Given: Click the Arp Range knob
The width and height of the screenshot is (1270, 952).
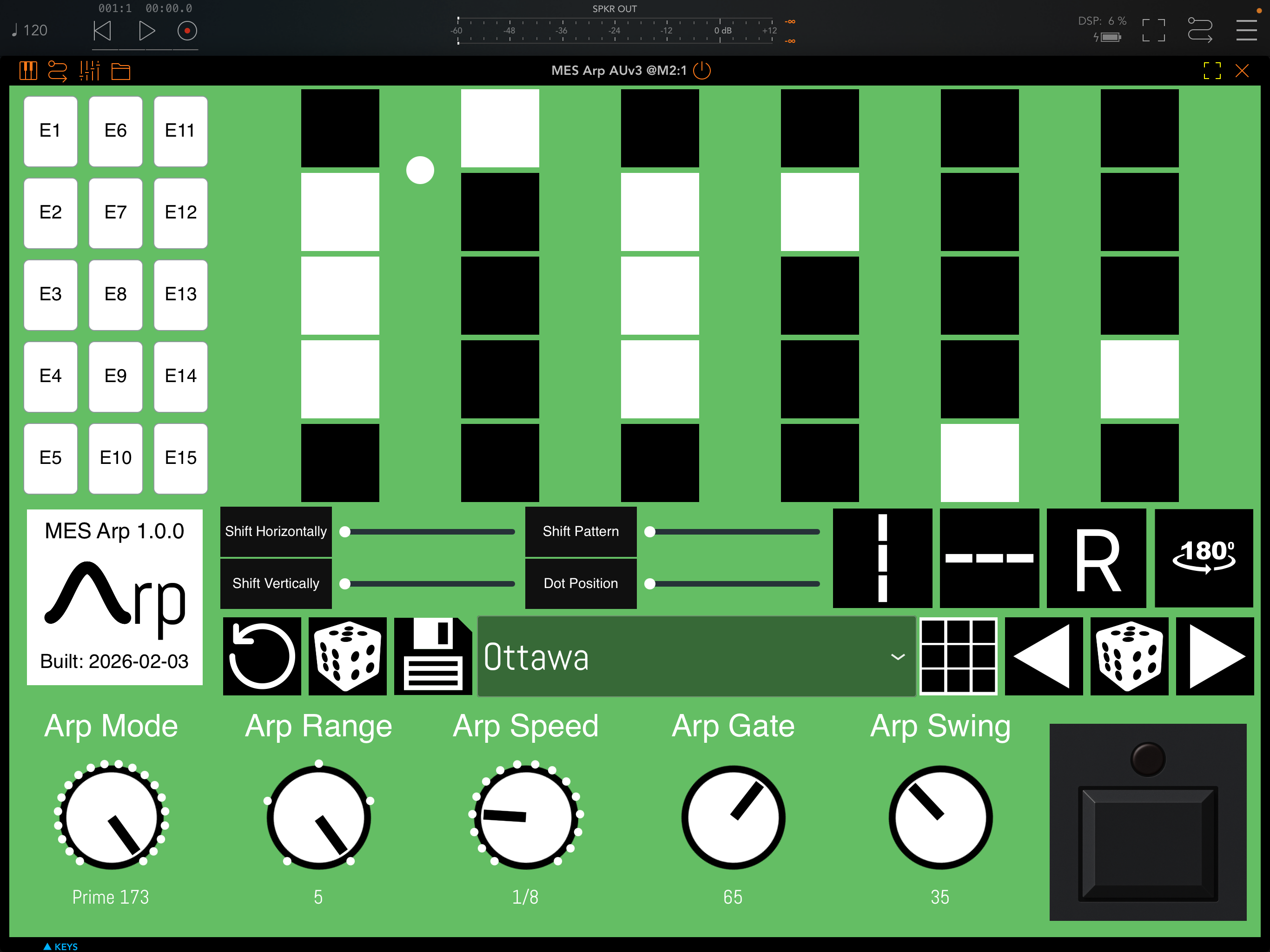Looking at the screenshot, I should pyautogui.click(x=318, y=817).
